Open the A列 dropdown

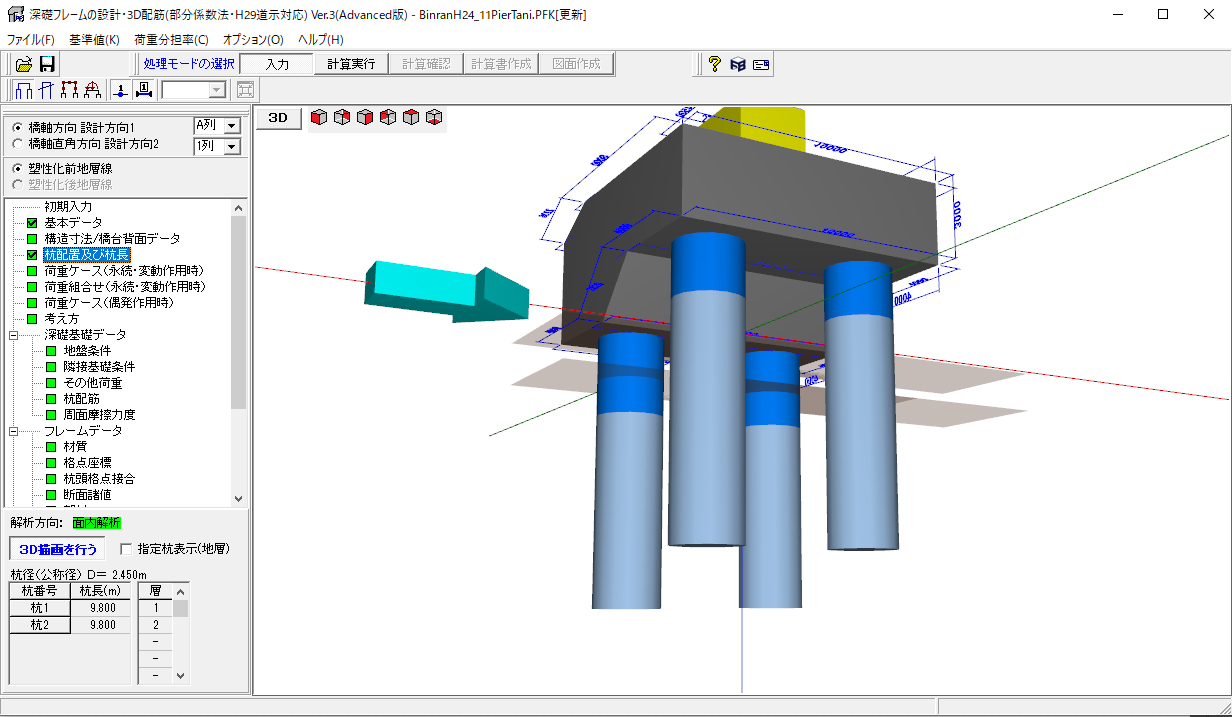[x=232, y=126]
